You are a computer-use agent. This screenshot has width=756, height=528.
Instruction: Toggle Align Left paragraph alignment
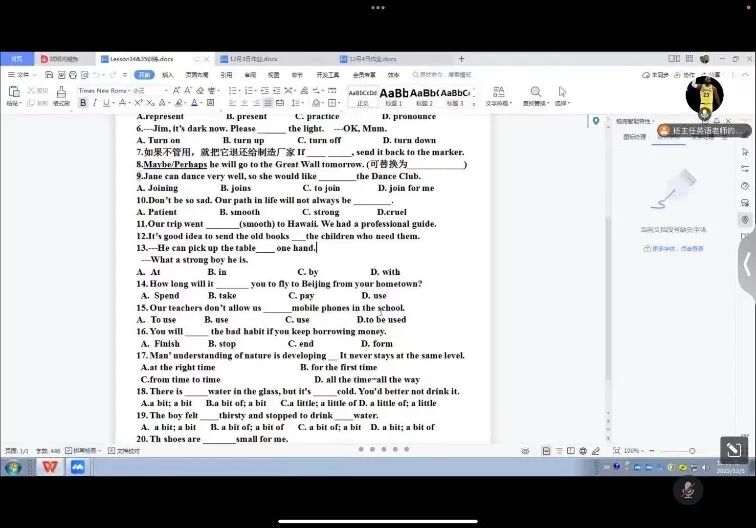click(x=233, y=103)
